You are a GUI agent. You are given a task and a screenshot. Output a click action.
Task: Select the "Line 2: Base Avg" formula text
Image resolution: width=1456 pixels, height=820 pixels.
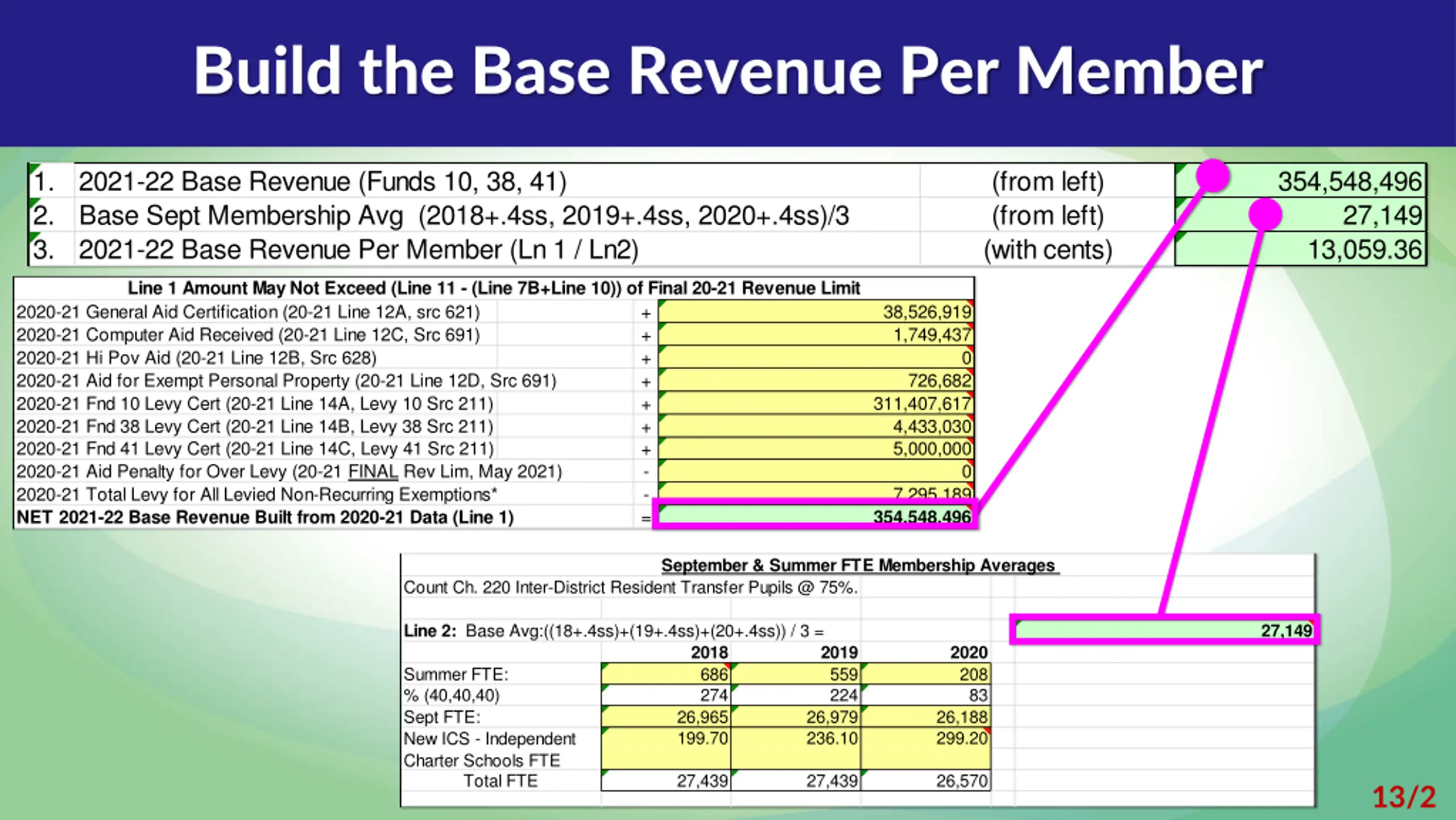(x=613, y=631)
